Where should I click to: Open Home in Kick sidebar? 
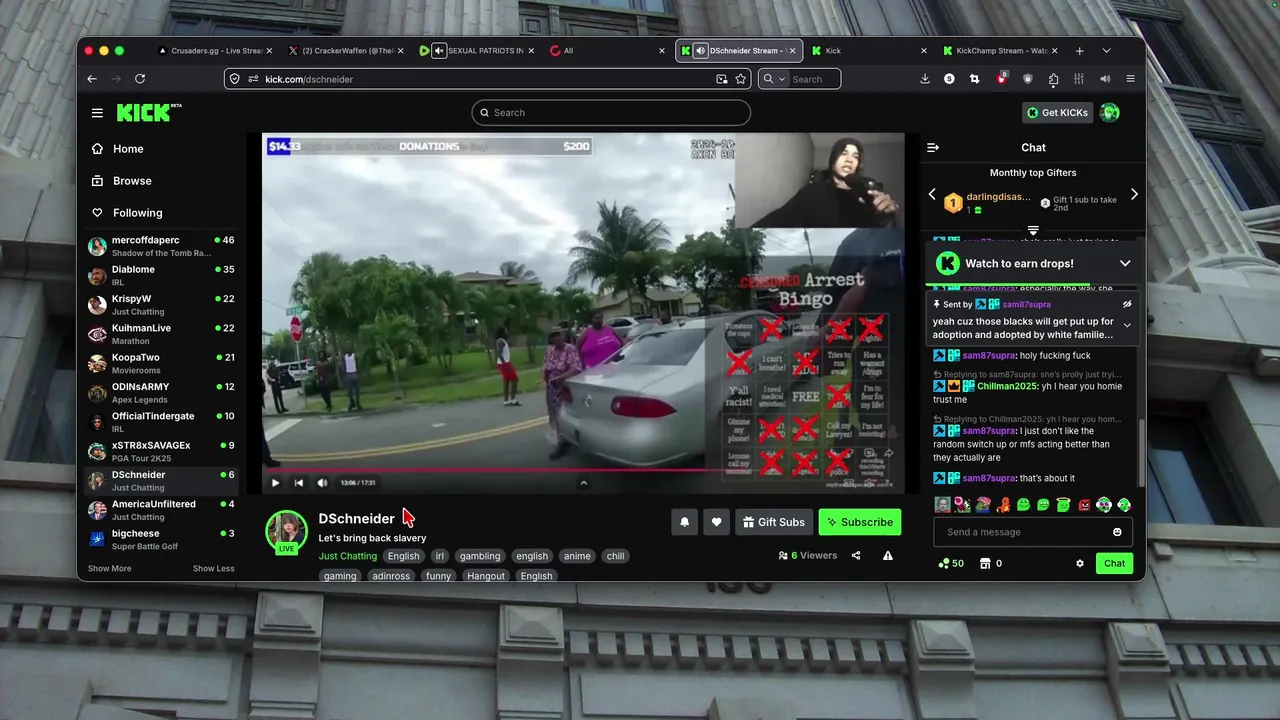pos(129,149)
